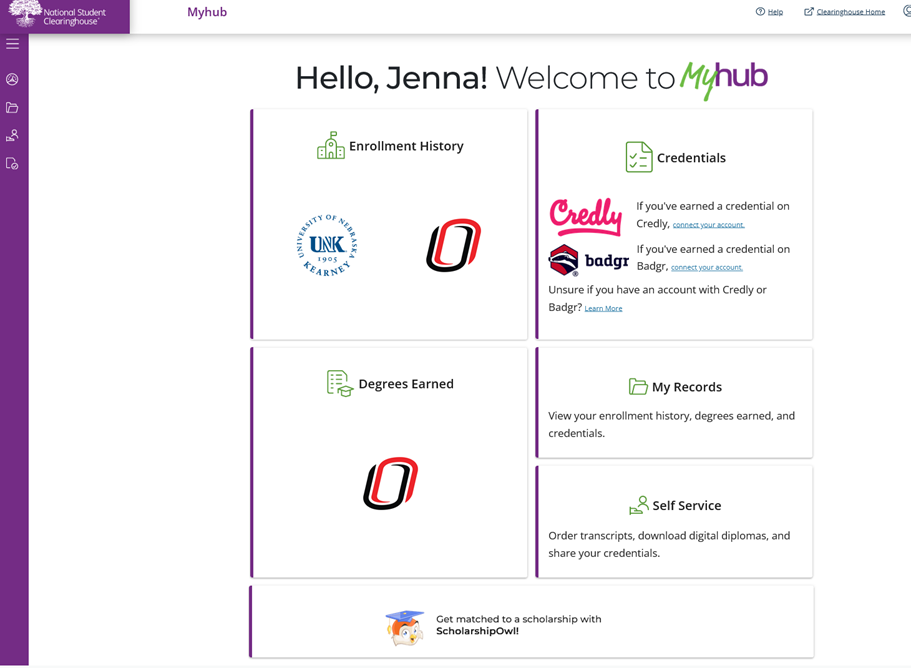
Task: Click the document checkmark icon in the sidebar
Action: (x=12, y=163)
